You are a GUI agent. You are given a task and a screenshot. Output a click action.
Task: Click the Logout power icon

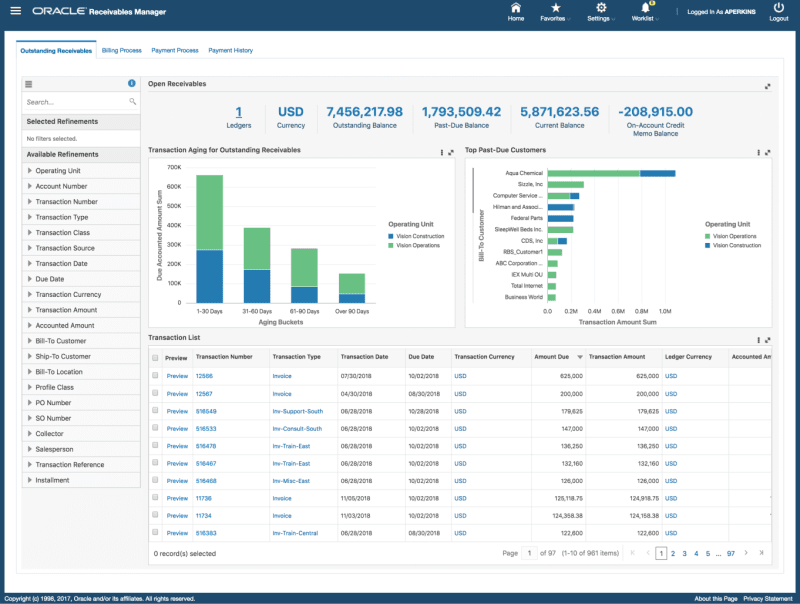[x=778, y=8]
